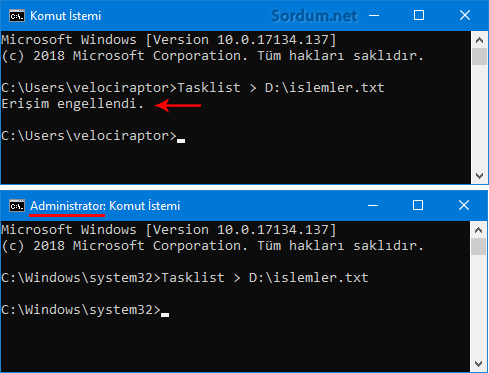
Task: Click the 'Administrator: Komut İstemi' title text
Action: 105,206
